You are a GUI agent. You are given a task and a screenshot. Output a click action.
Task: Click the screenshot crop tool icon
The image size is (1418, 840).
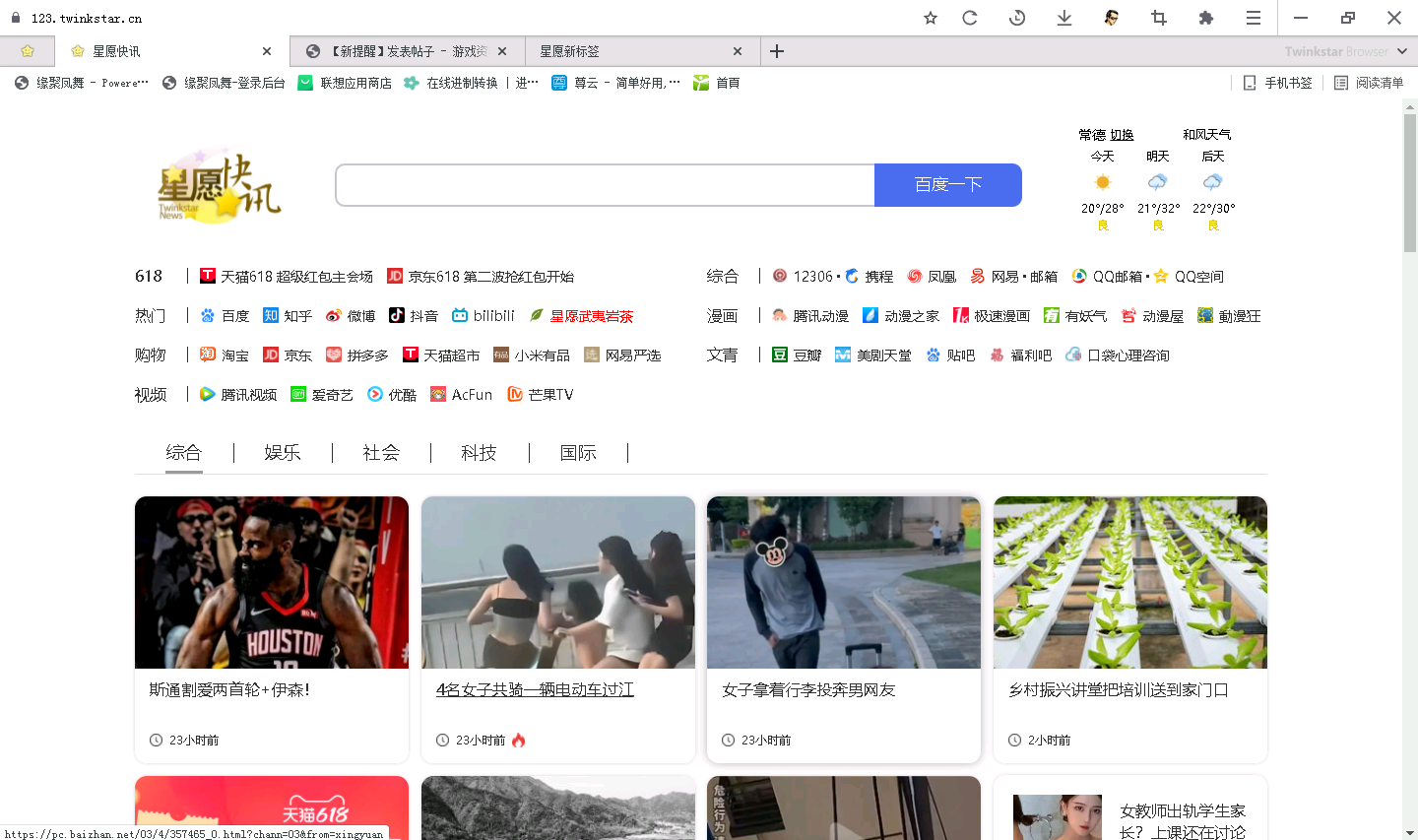tap(1159, 18)
